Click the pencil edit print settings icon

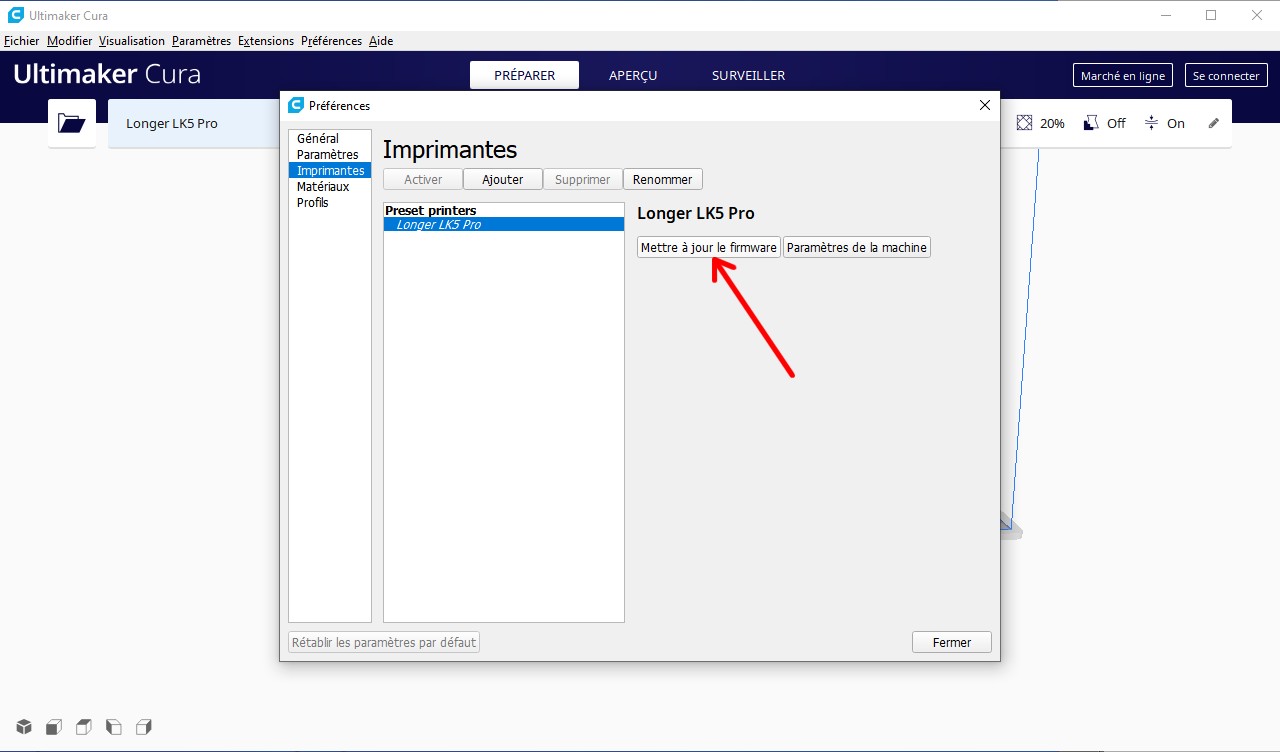click(x=1214, y=123)
